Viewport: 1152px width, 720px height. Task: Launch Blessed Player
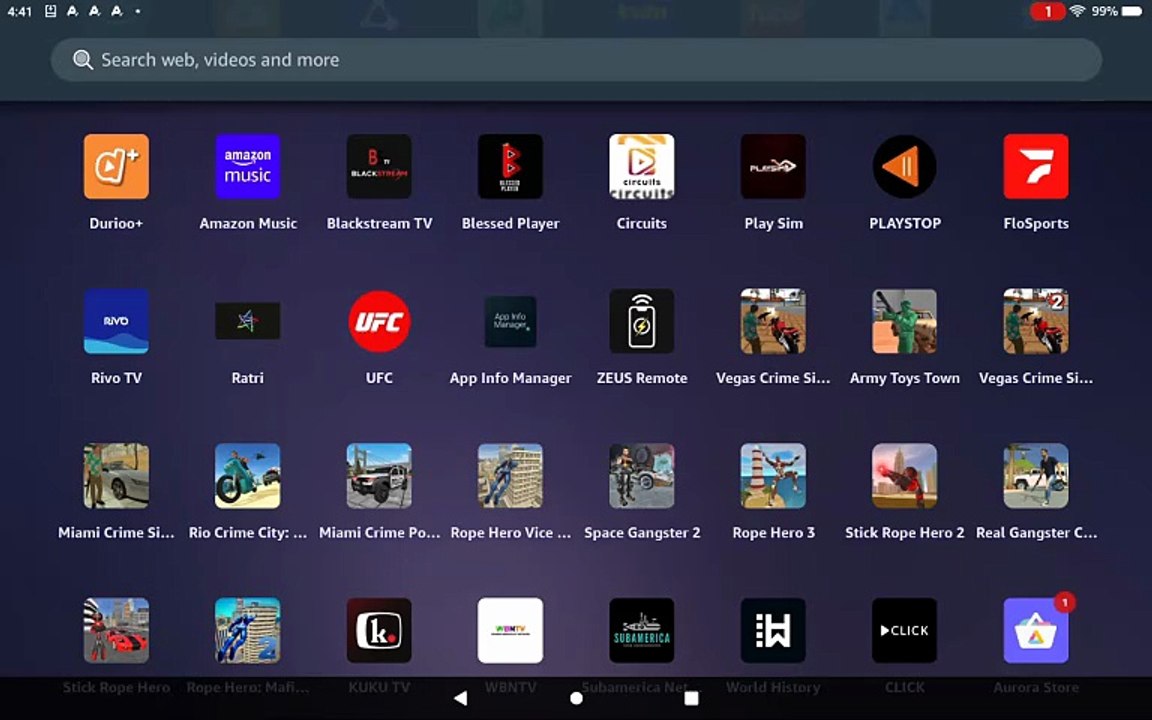coord(510,167)
